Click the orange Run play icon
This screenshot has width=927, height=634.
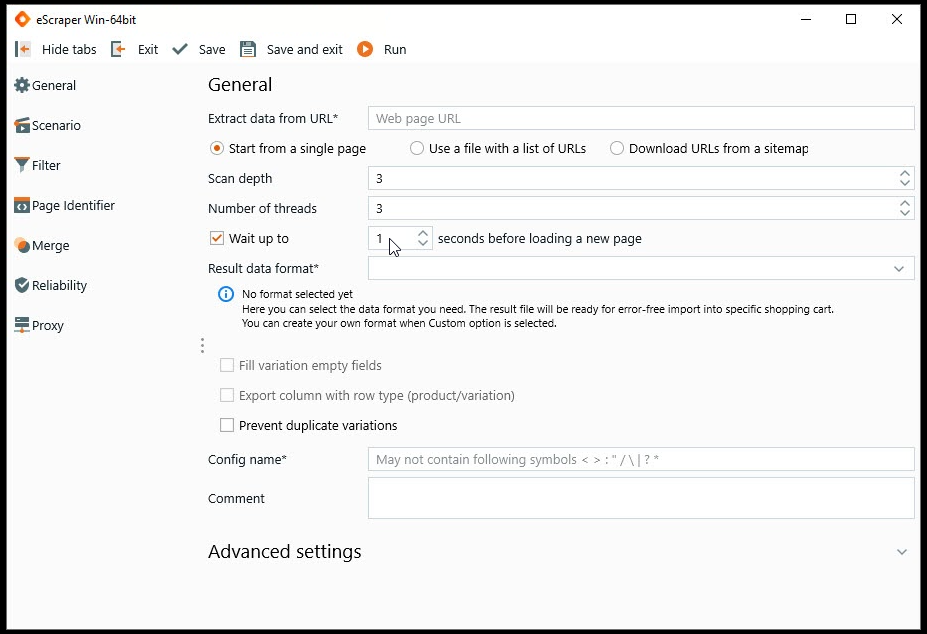(365, 49)
